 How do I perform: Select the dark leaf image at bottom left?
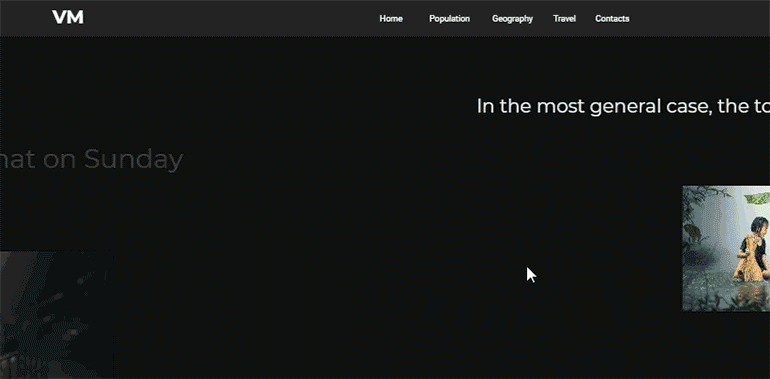tap(56, 315)
